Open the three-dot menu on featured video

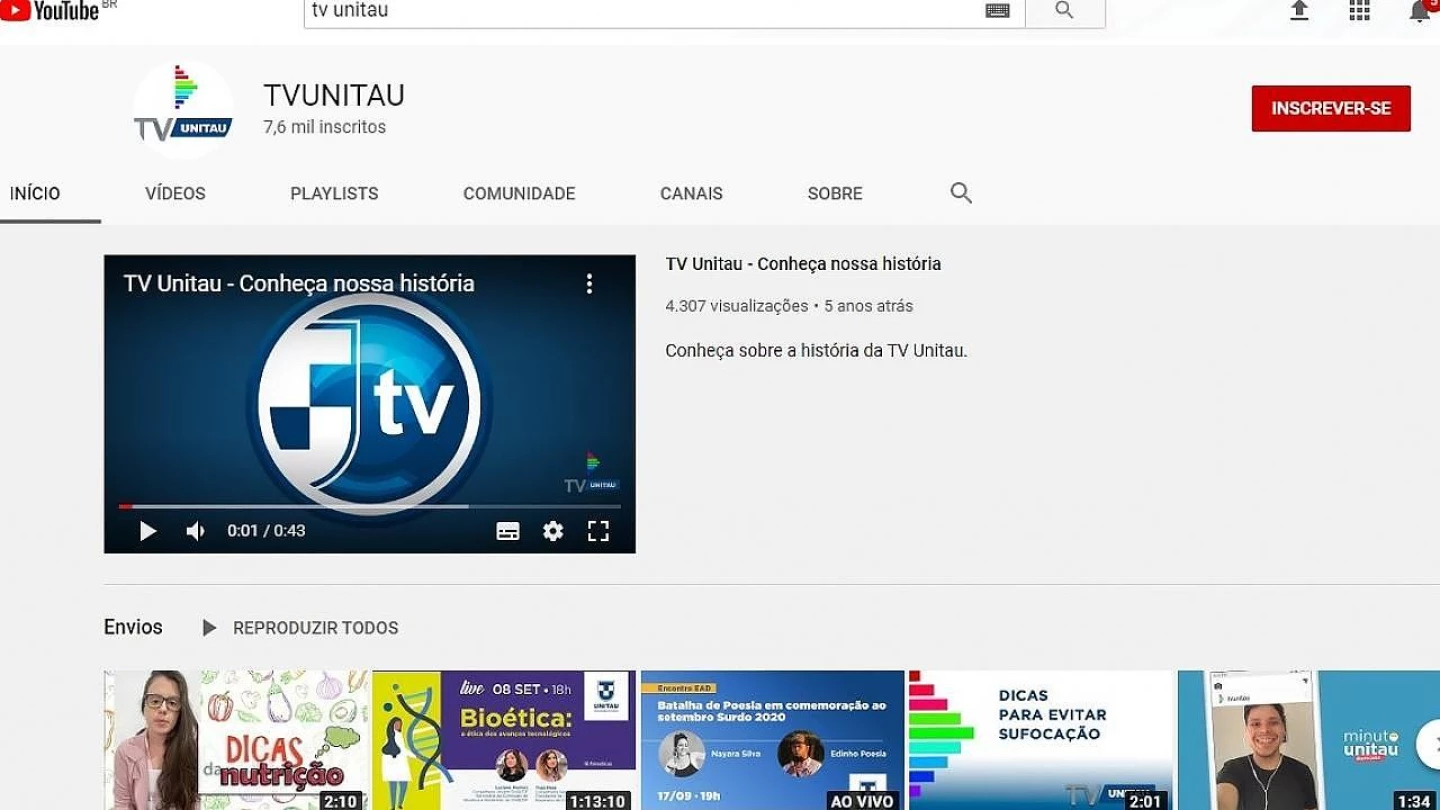coord(589,284)
